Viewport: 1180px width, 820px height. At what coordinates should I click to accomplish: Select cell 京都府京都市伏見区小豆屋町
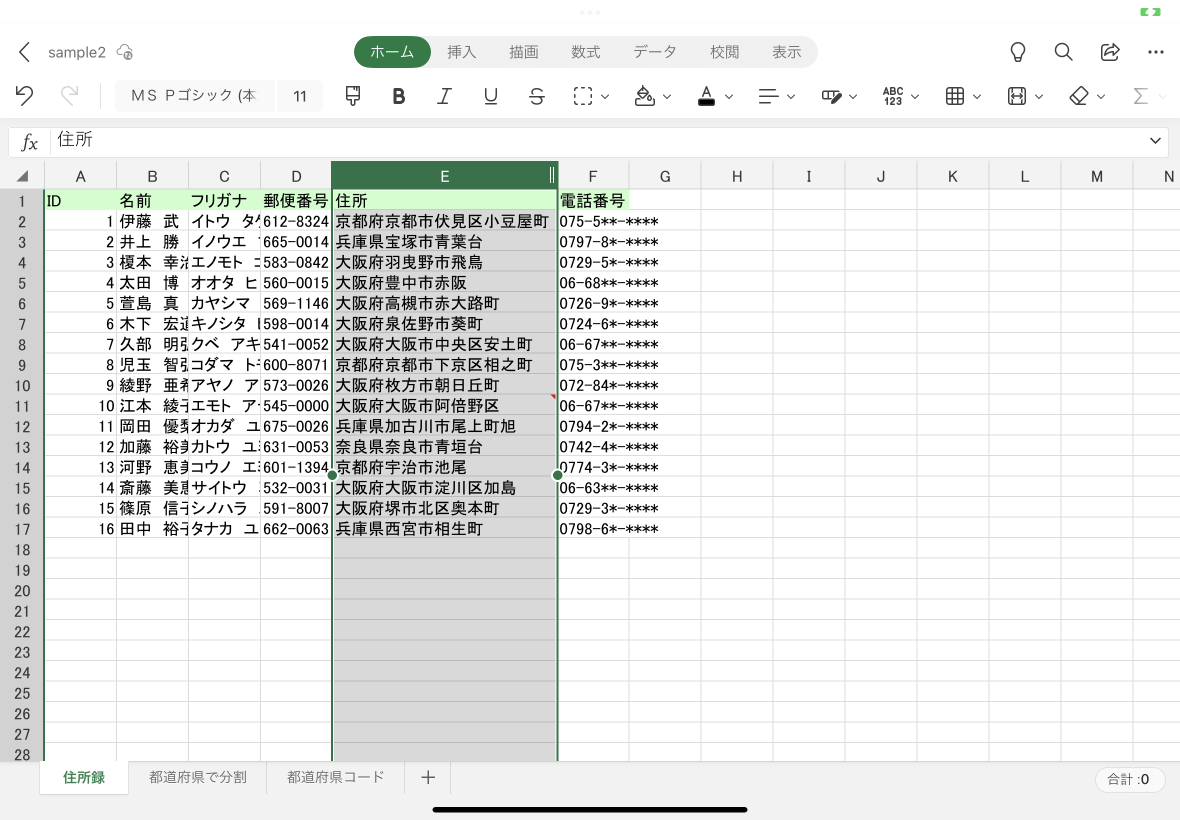point(444,221)
